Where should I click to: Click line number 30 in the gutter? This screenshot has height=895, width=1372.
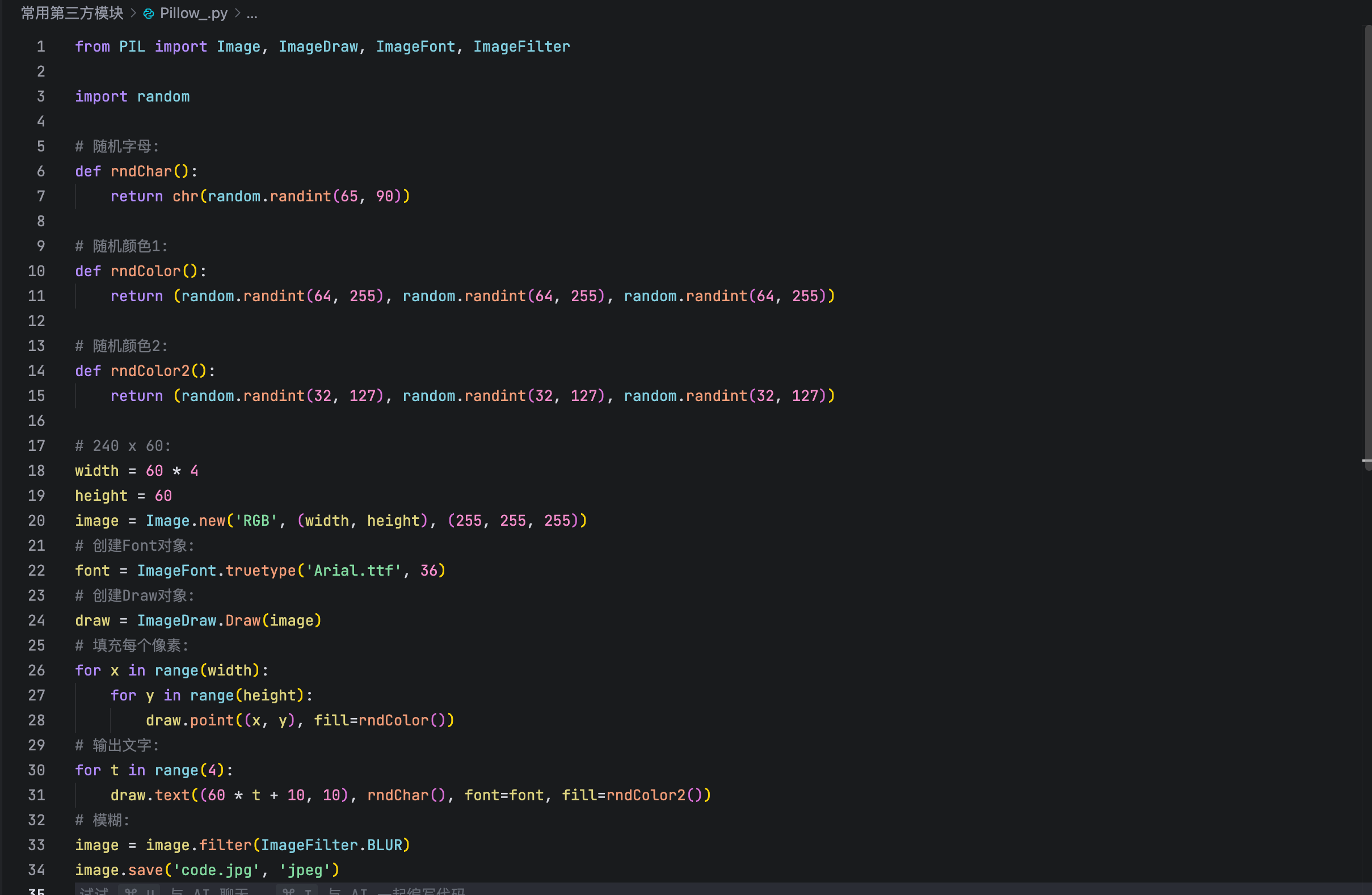[x=36, y=770]
